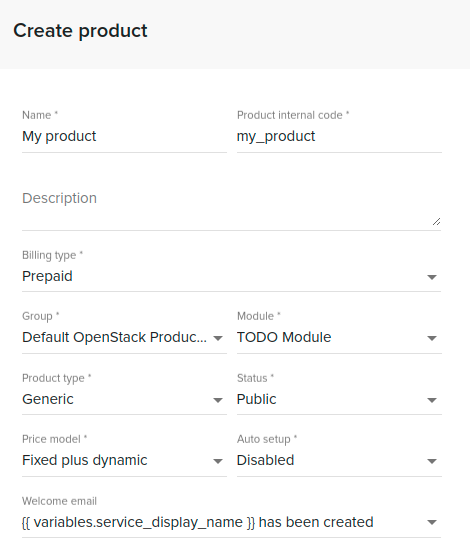
Task: Expand the Product type dropdown arrow
Action: [x=218, y=400]
